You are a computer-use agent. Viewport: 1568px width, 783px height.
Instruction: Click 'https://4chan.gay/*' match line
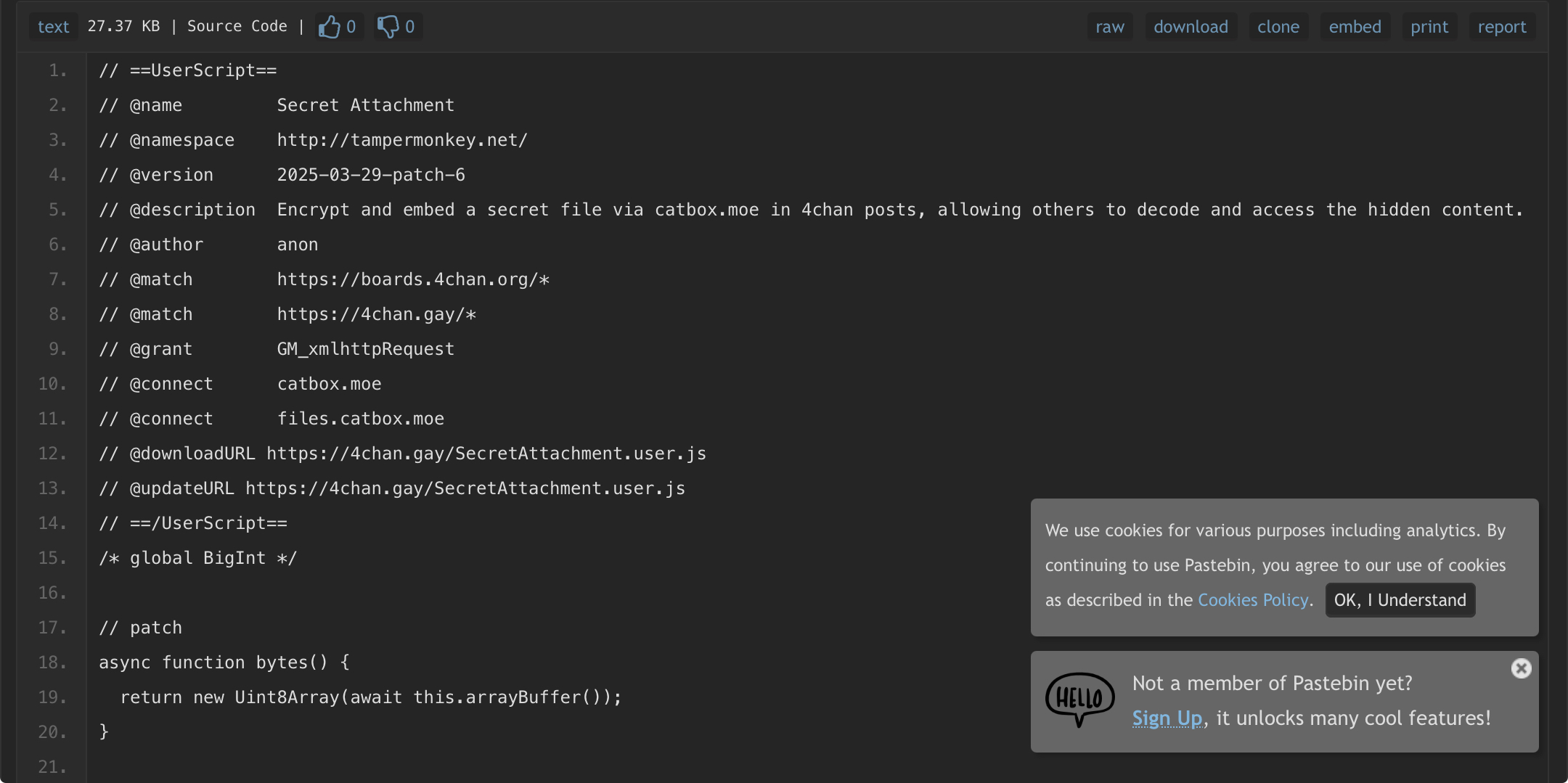click(x=377, y=314)
